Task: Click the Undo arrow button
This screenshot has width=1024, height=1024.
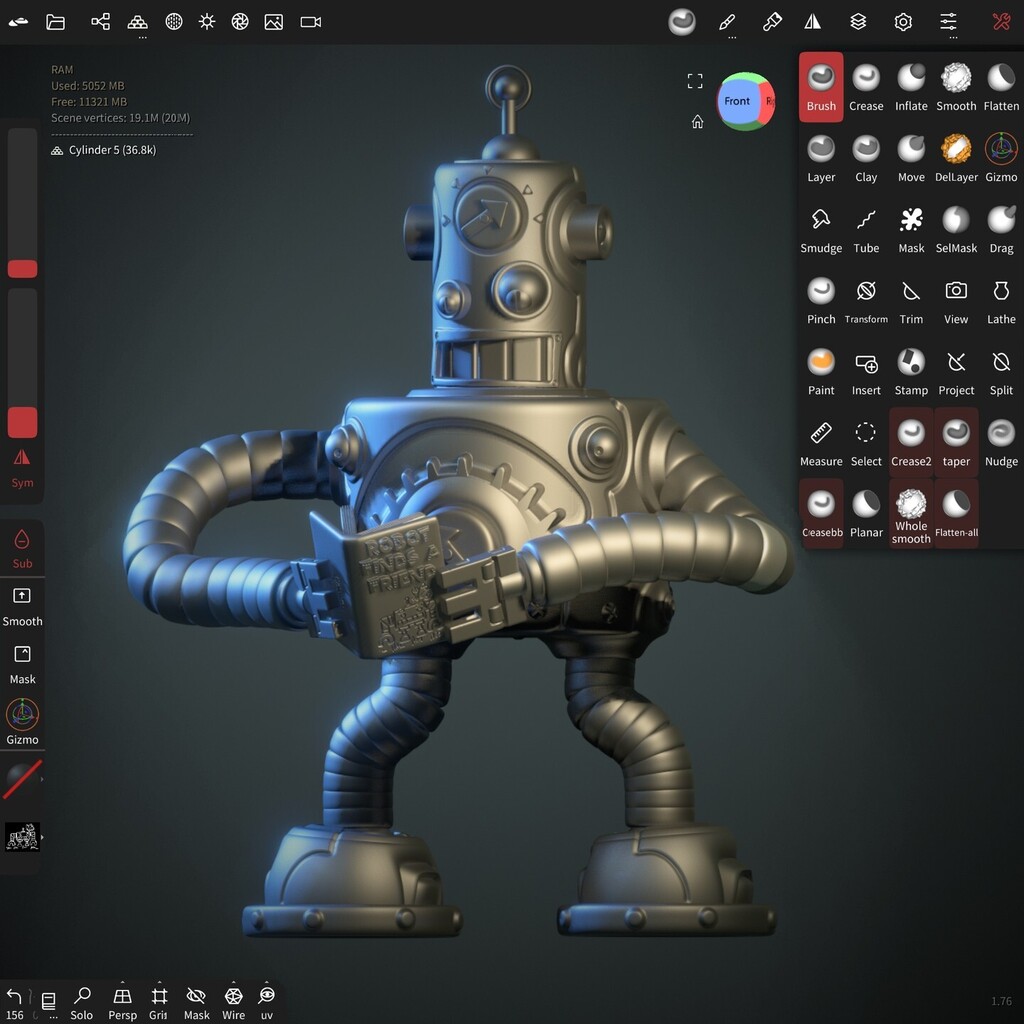Action: tap(14, 996)
